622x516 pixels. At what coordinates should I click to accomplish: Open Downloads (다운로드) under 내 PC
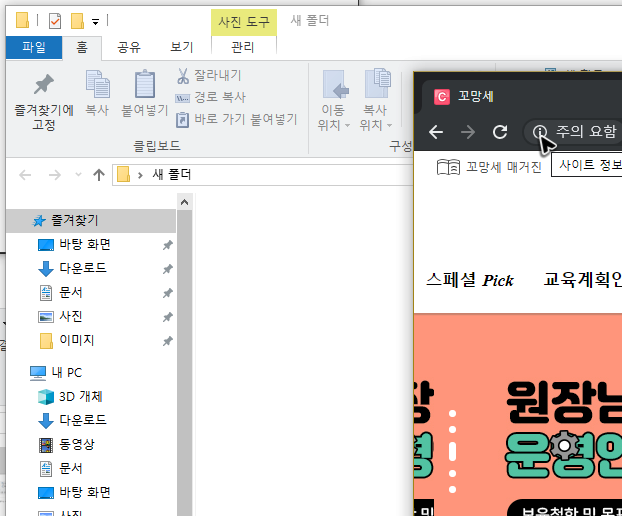pos(72,420)
